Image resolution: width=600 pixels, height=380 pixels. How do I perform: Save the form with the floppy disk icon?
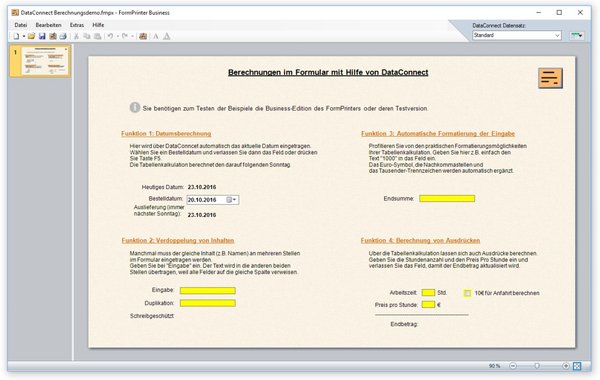click(x=42, y=36)
